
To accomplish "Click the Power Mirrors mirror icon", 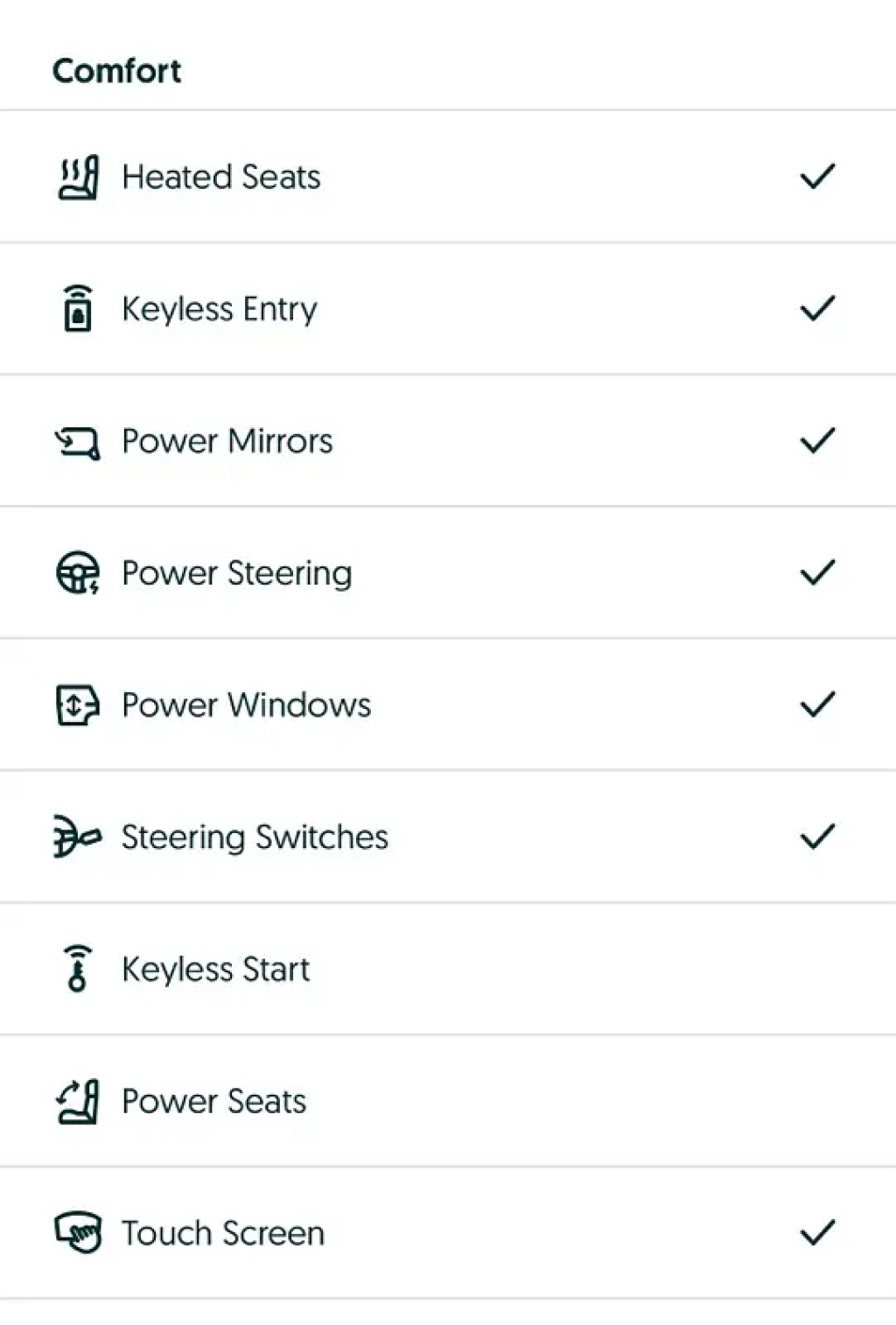I will coord(78,442).
